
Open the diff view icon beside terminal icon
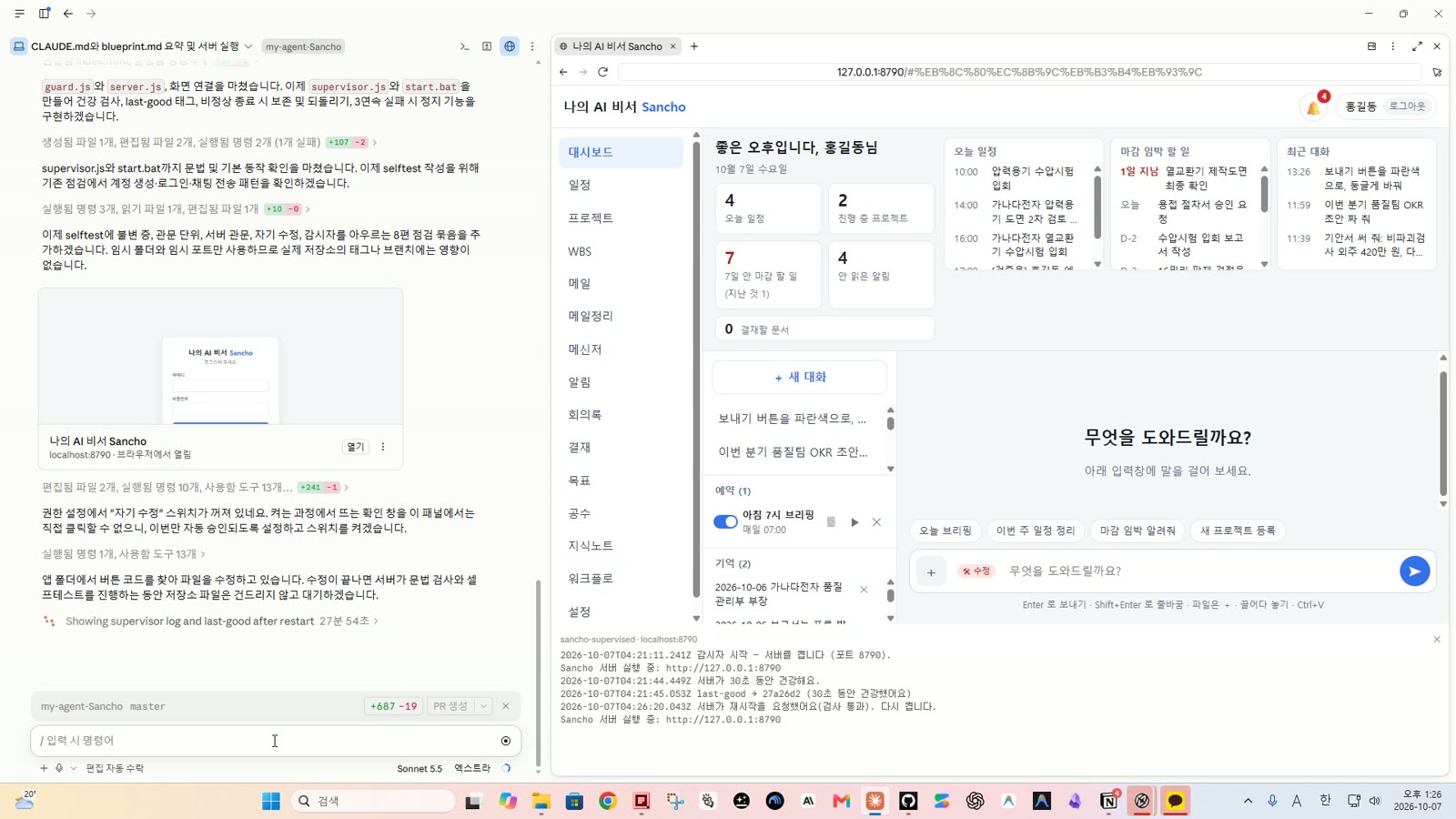point(487,46)
